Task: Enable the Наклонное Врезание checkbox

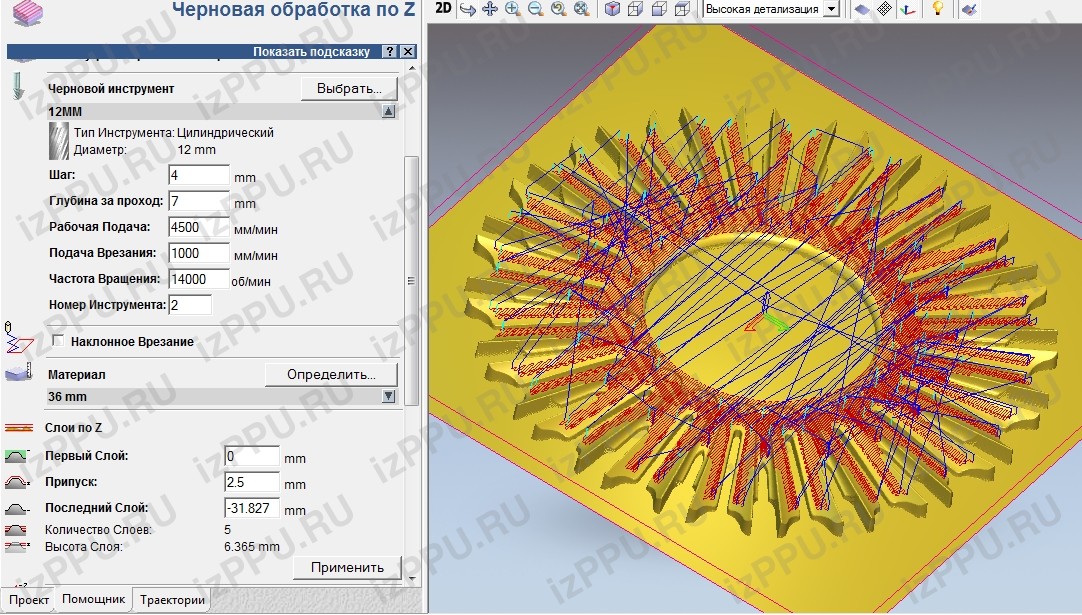Action: (58, 341)
